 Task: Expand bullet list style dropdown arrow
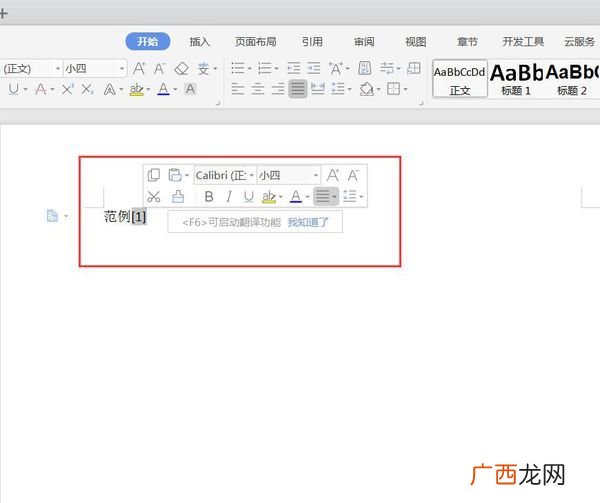[249, 69]
